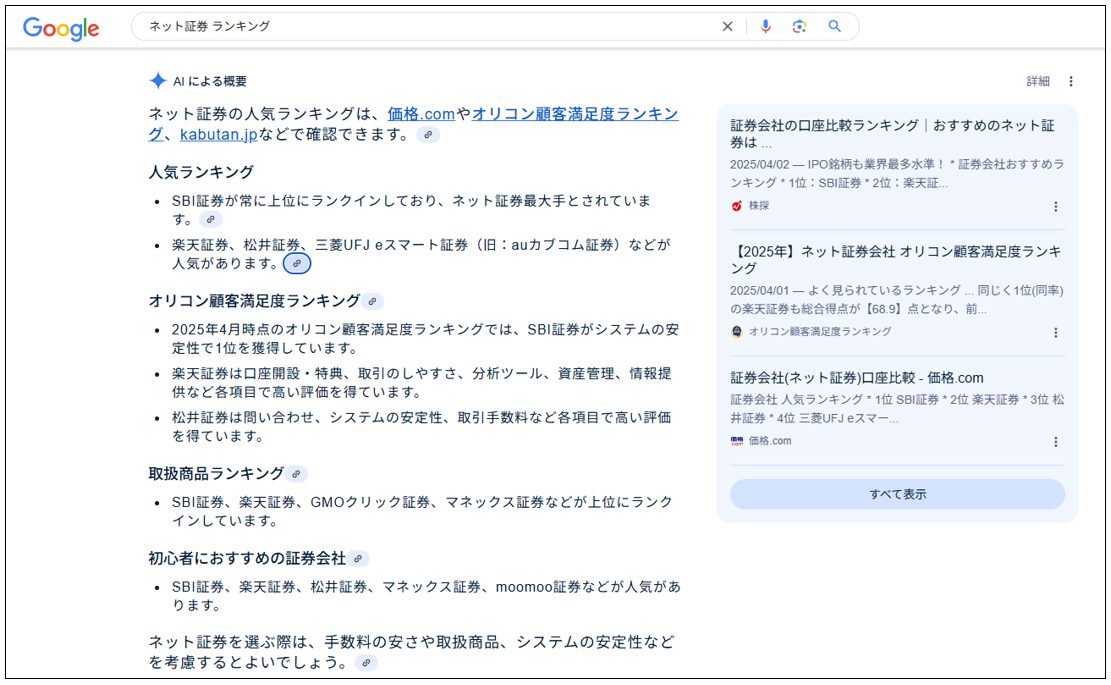Viewport: 1111px width, 685px height.
Task: Click link chip beside オリコン顧客満足度ランキング heading
Action: (x=372, y=302)
